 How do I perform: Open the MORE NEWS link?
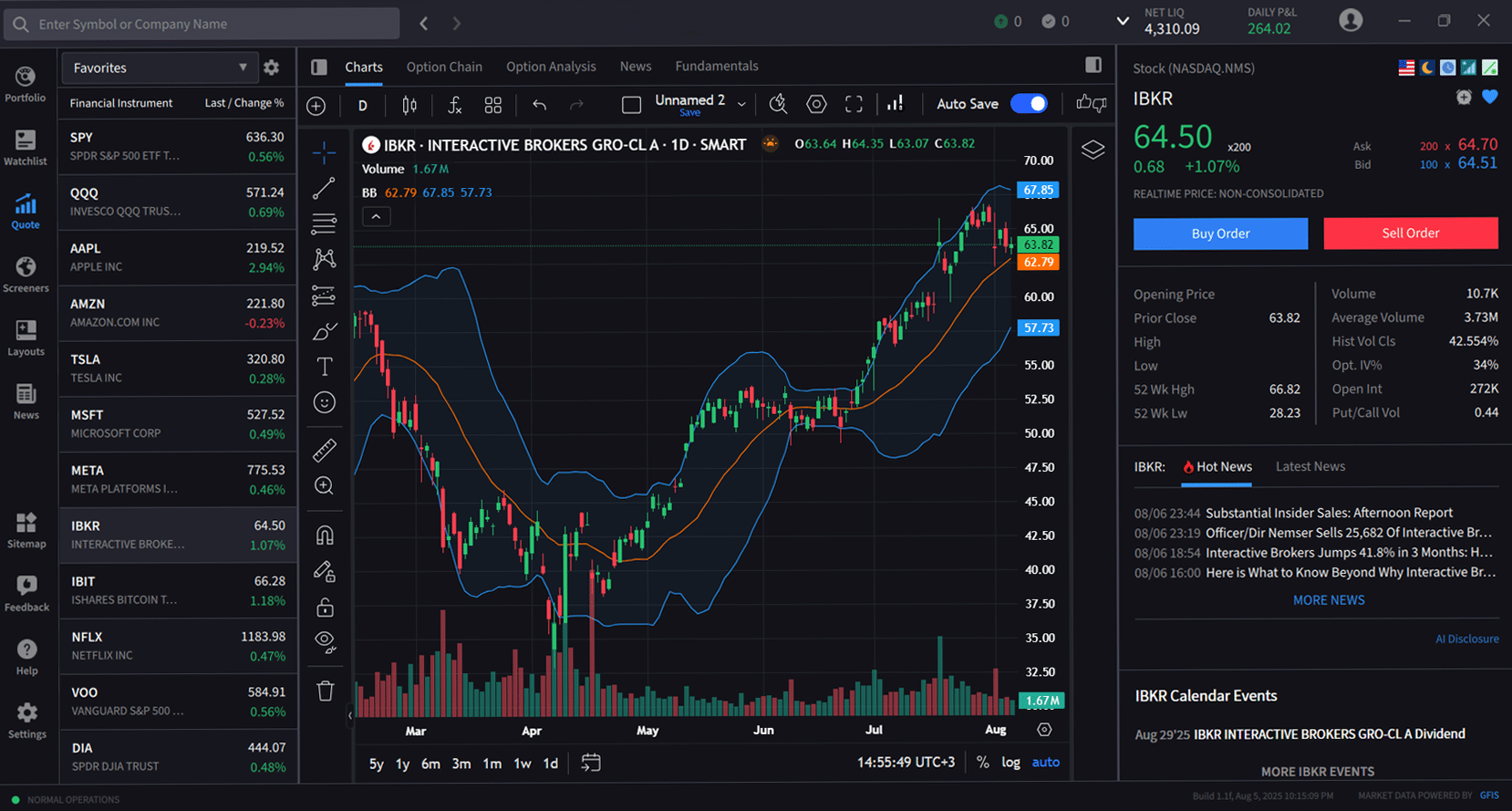1329,600
